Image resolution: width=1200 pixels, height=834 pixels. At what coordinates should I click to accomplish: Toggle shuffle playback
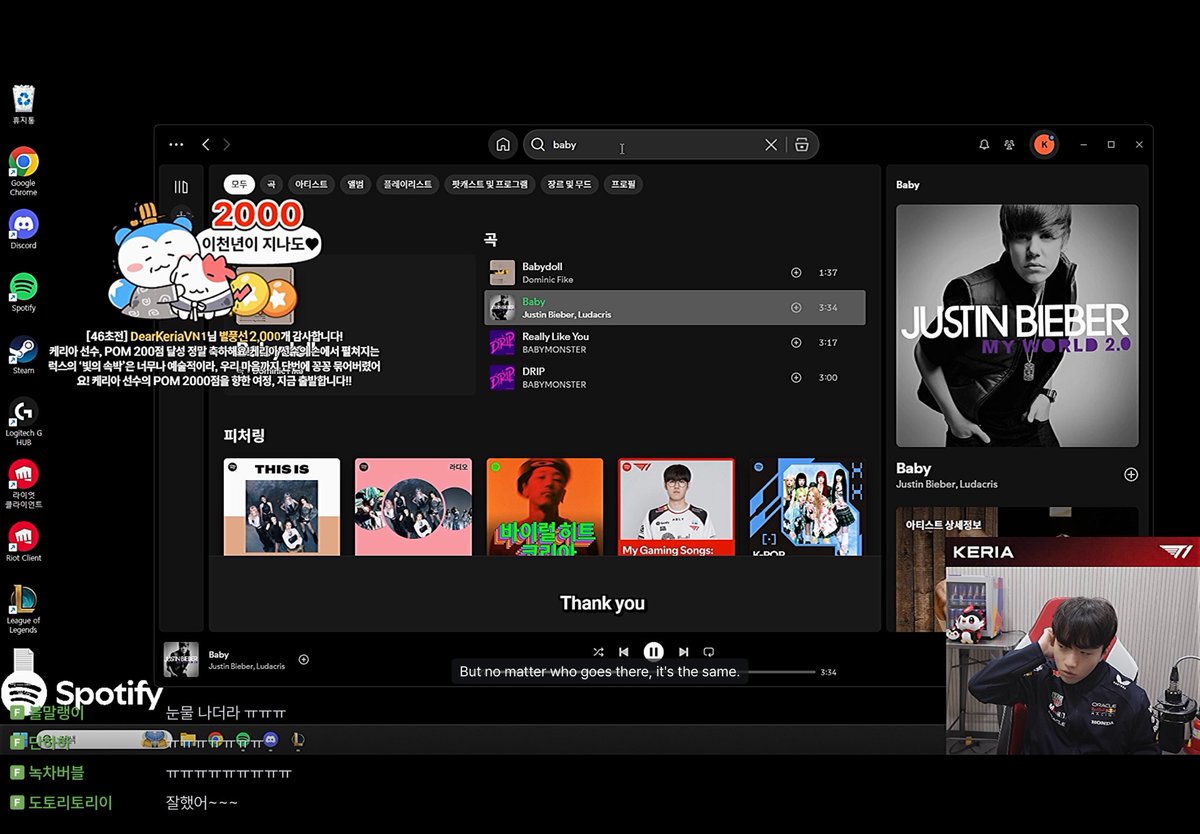[x=598, y=652]
